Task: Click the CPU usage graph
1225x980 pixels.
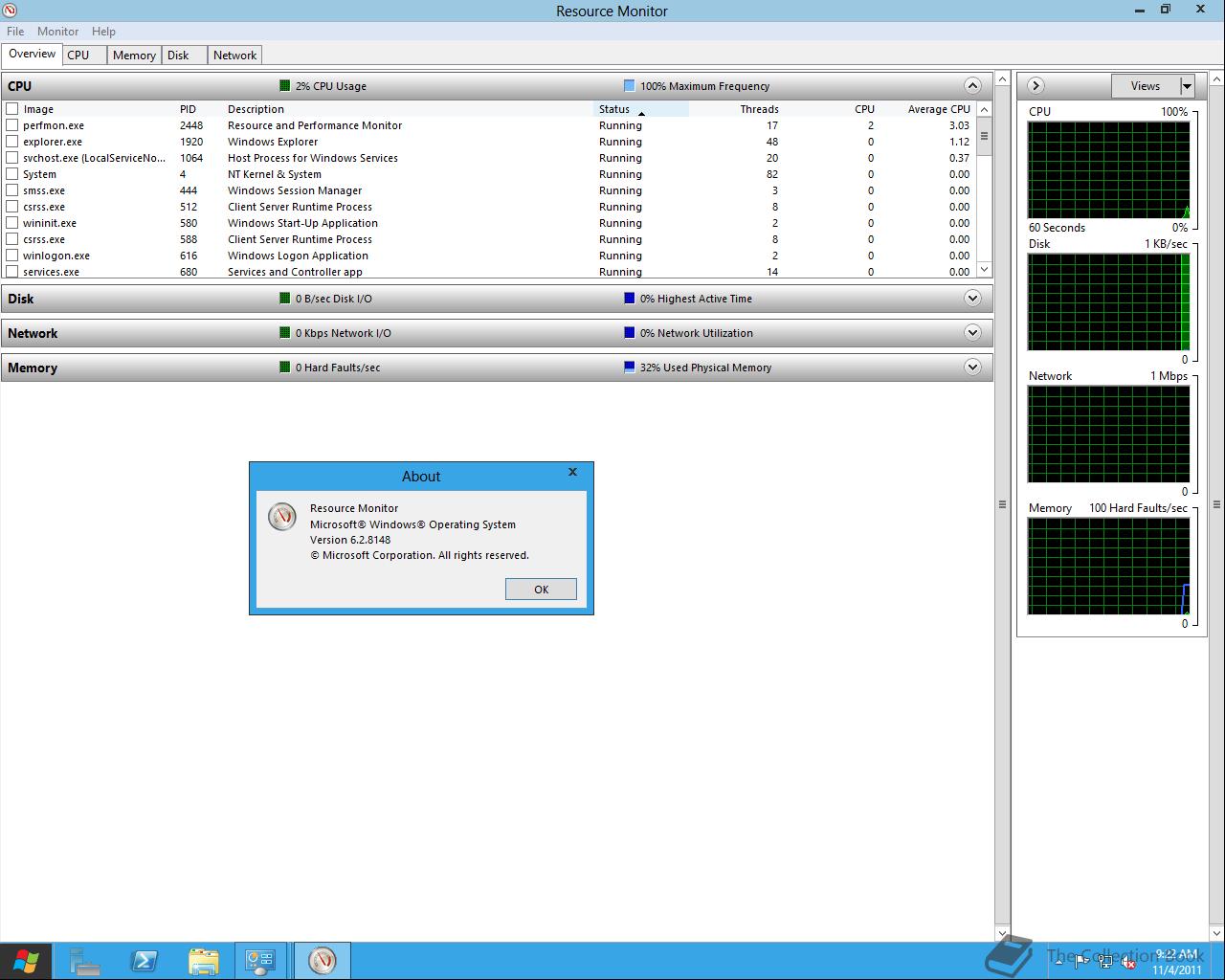Action: coord(1108,170)
